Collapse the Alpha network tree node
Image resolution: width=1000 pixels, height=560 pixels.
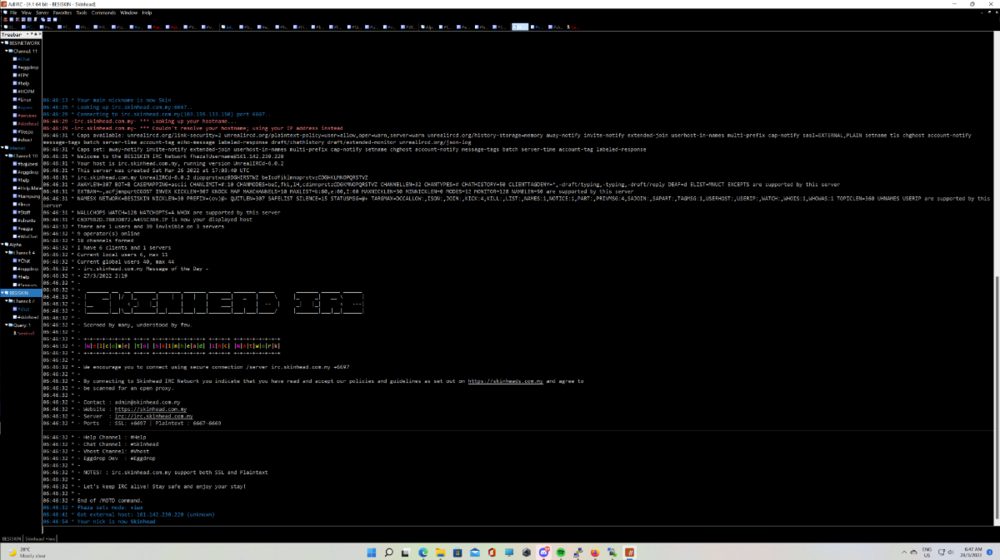pos(4,245)
